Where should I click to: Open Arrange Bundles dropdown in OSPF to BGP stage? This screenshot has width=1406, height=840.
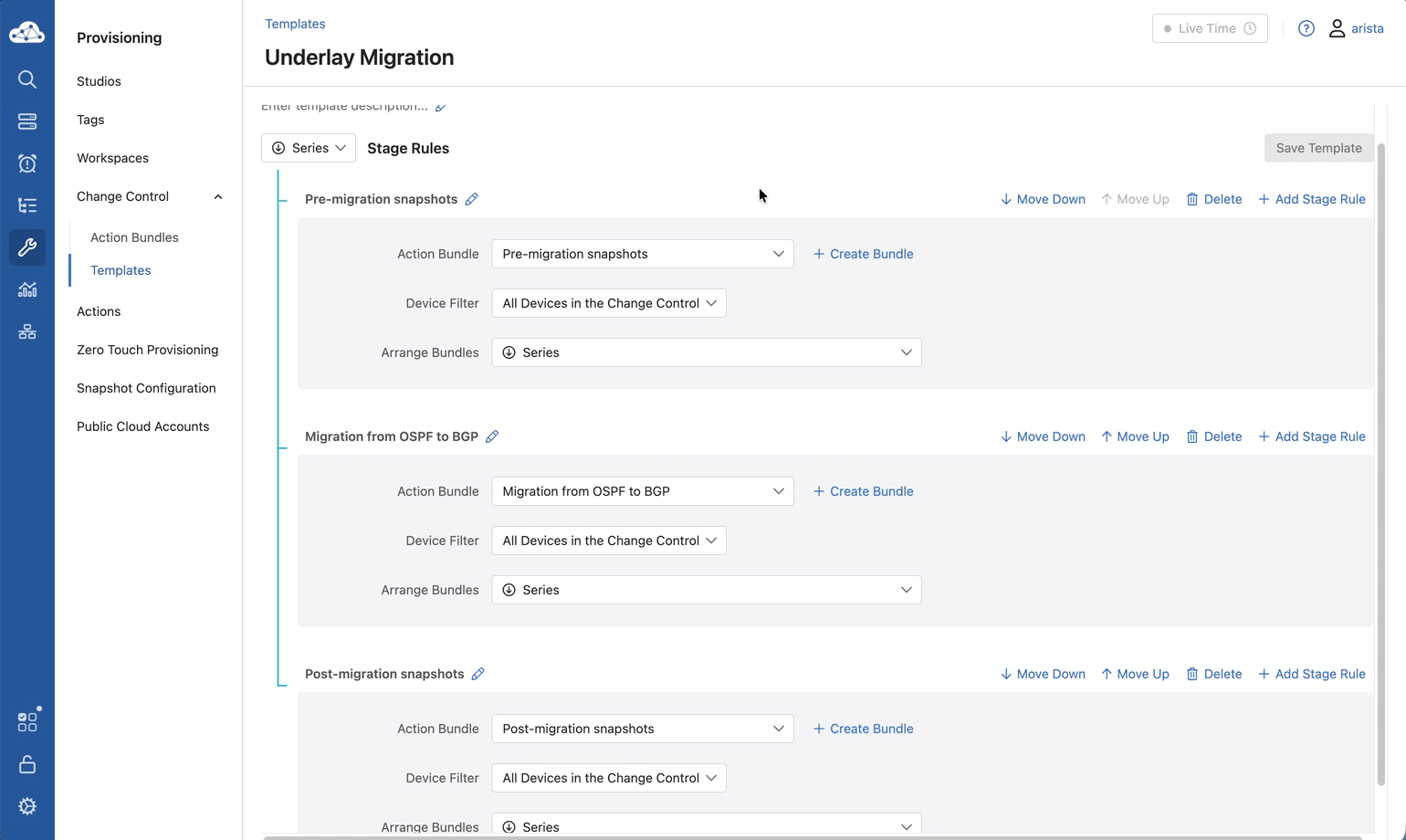click(x=707, y=590)
